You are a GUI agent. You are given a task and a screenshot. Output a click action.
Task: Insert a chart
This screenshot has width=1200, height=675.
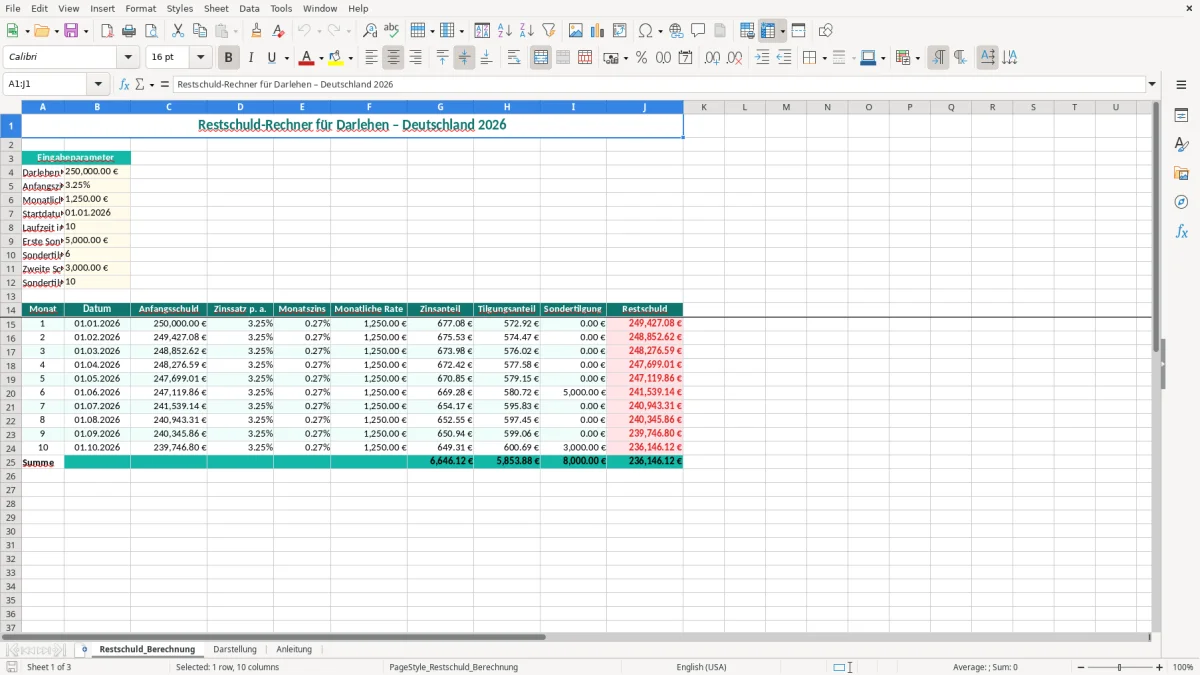pos(598,31)
